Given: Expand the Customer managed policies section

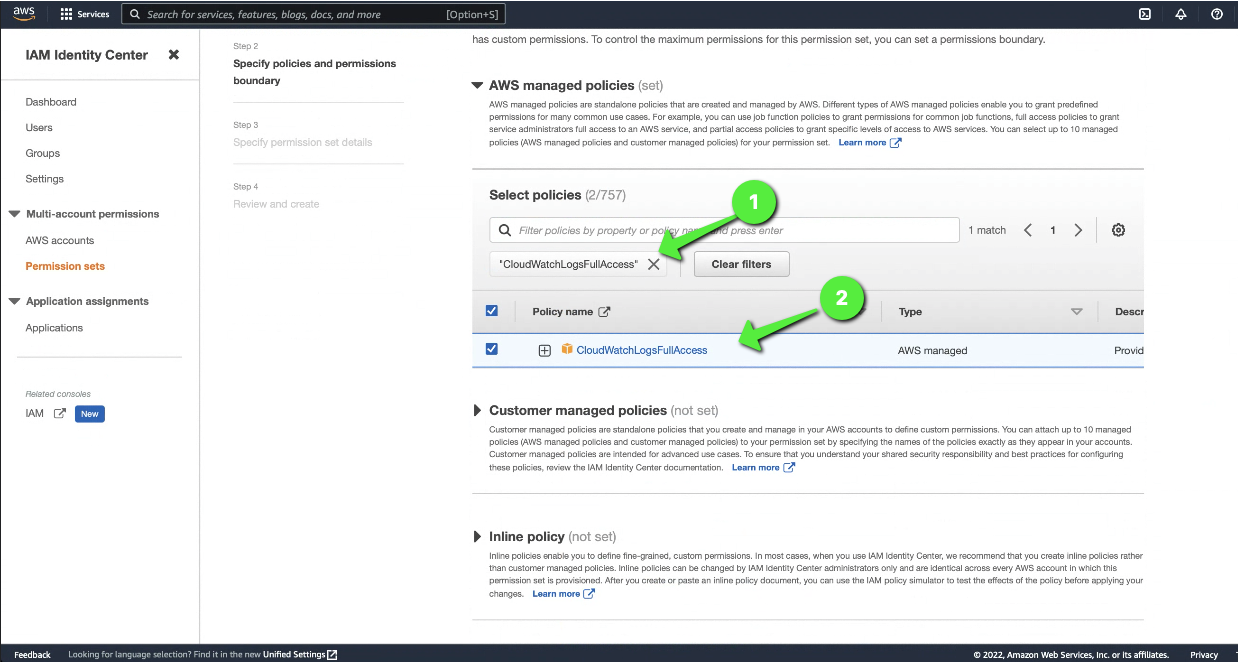Looking at the screenshot, I should (477, 411).
